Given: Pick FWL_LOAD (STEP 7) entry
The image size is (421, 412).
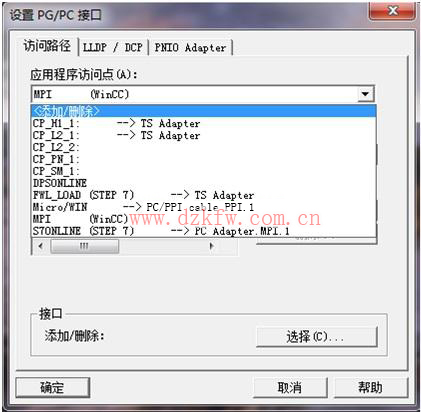Looking at the screenshot, I should coord(204,195).
